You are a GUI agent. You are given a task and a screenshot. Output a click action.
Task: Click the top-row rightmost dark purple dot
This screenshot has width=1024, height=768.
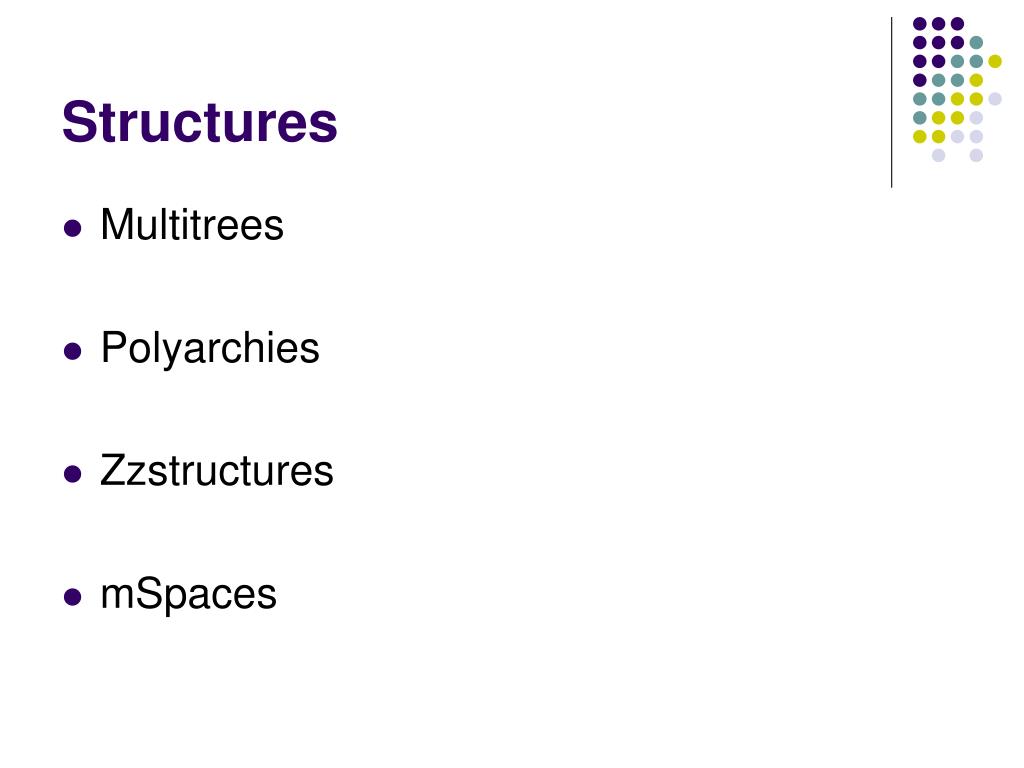pyautogui.click(x=957, y=23)
